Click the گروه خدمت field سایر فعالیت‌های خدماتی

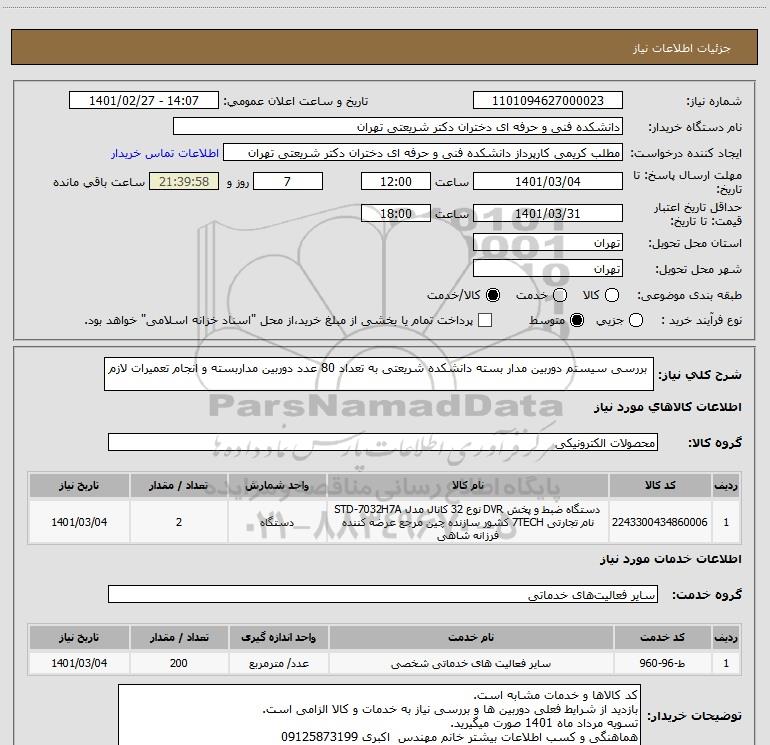383,594
